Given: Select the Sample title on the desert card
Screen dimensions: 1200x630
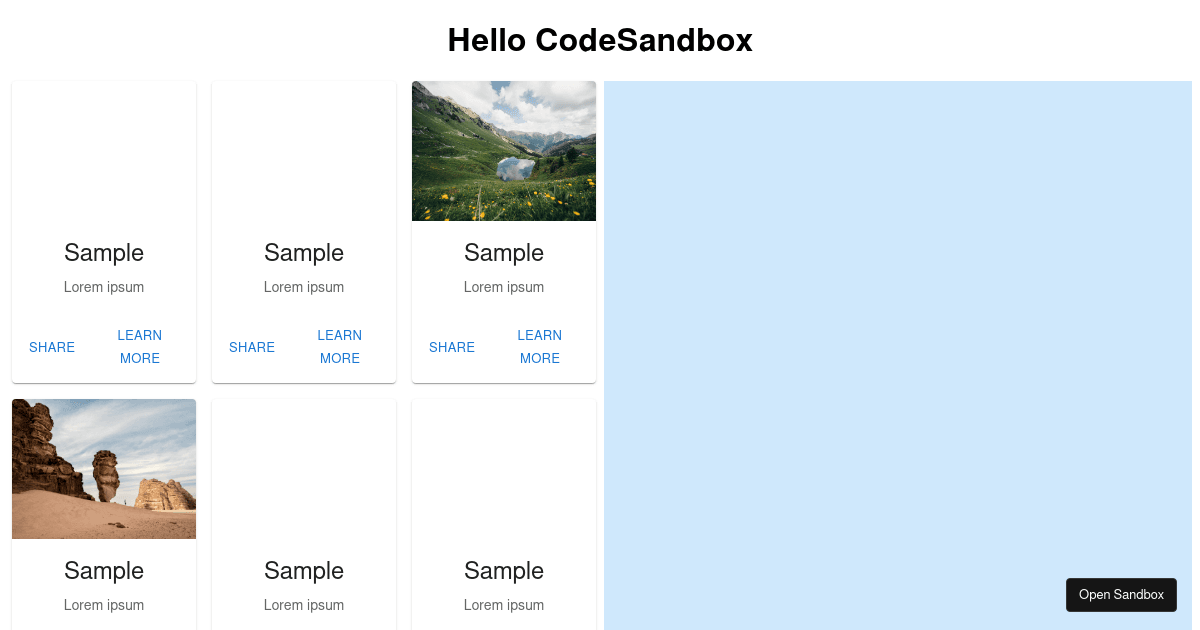Looking at the screenshot, I should click(x=104, y=571).
